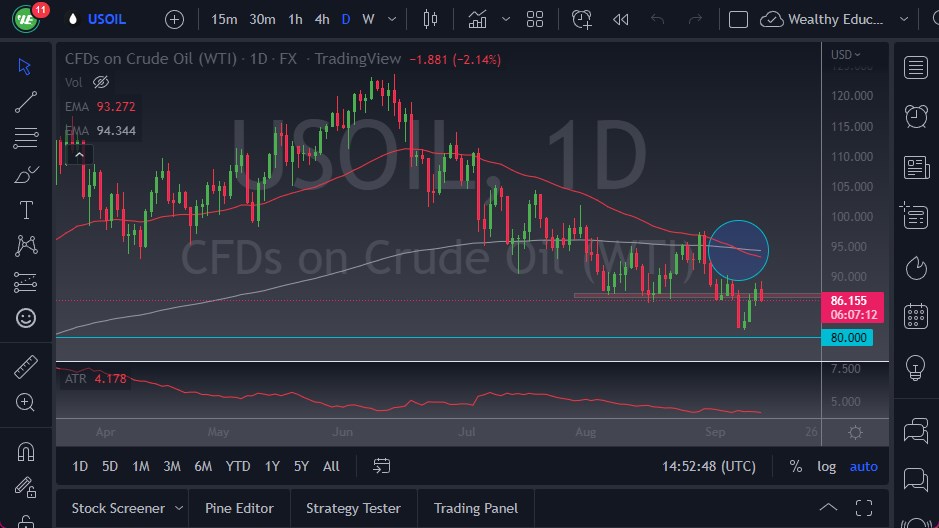Switch to the 15m timeframe
Viewport: 939px width, 528px height.
(x=224, y=19)
